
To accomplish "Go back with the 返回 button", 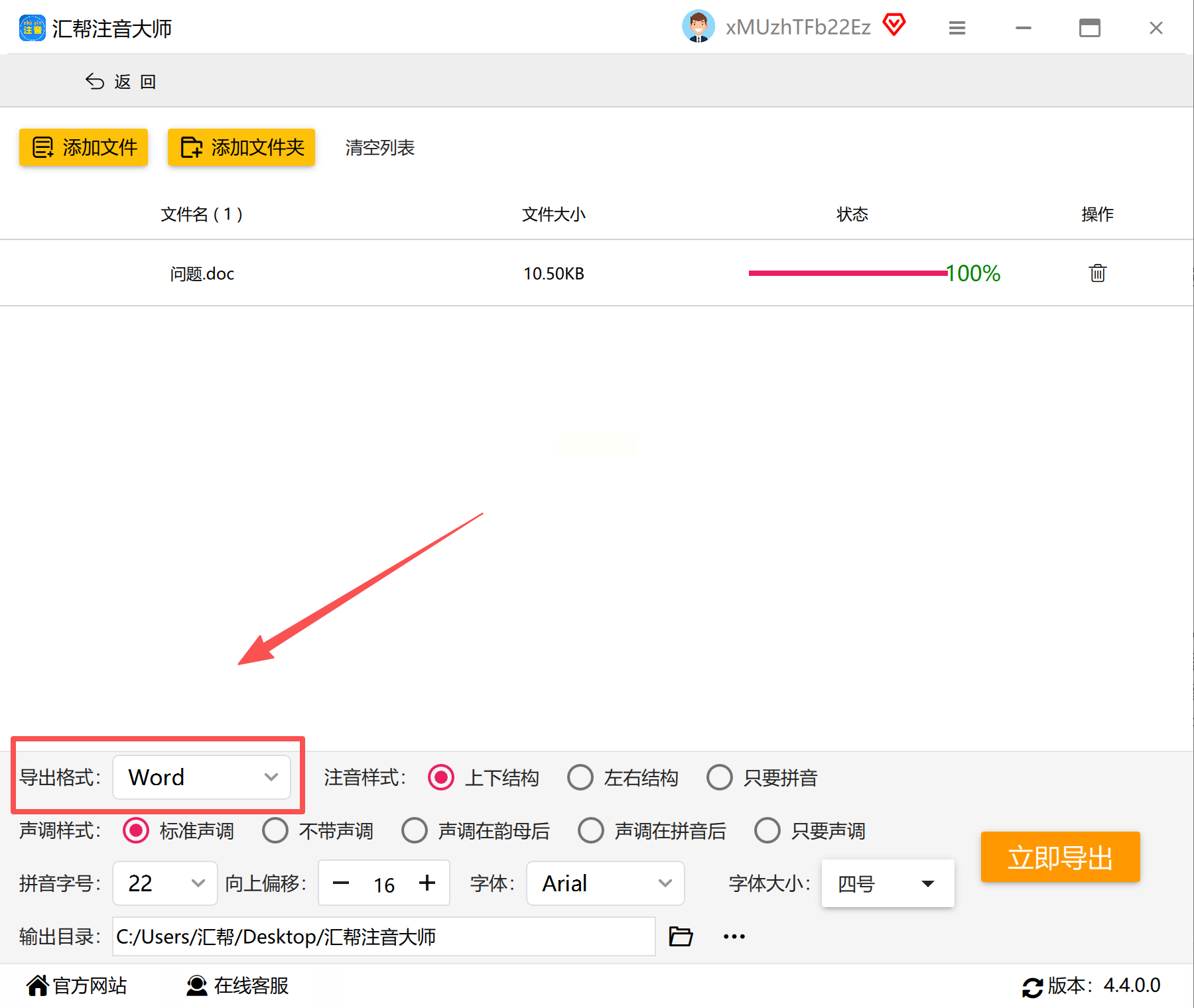I will click(121, 82).
